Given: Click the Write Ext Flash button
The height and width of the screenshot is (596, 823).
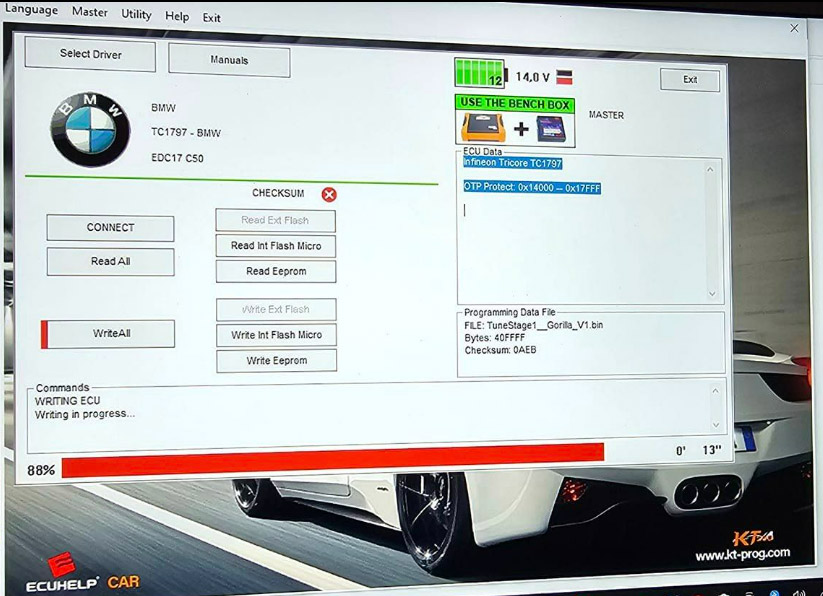Looking at the screenshot, I should tap(276, 310).
